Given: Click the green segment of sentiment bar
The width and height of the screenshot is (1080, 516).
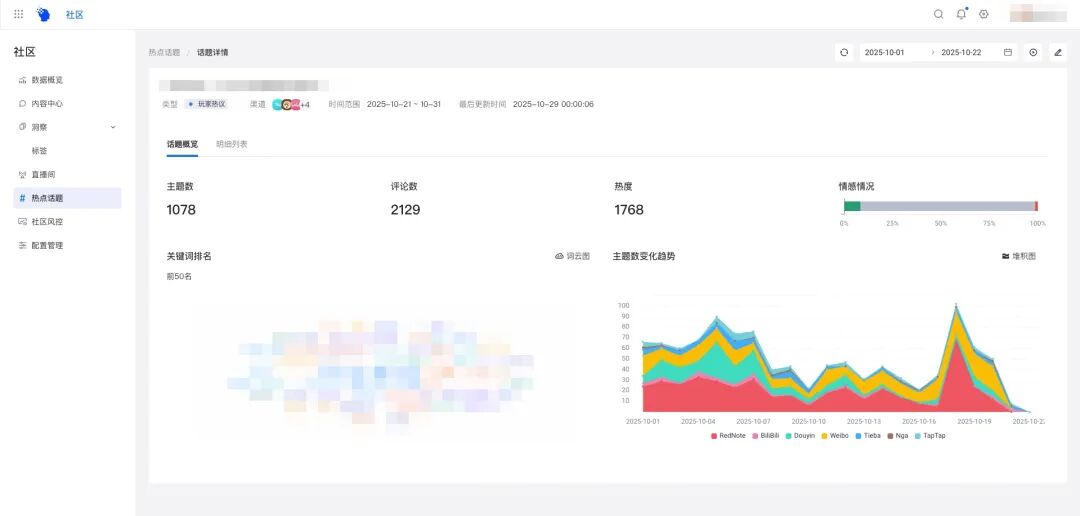Looking at the screenshot, I should 852,206.
